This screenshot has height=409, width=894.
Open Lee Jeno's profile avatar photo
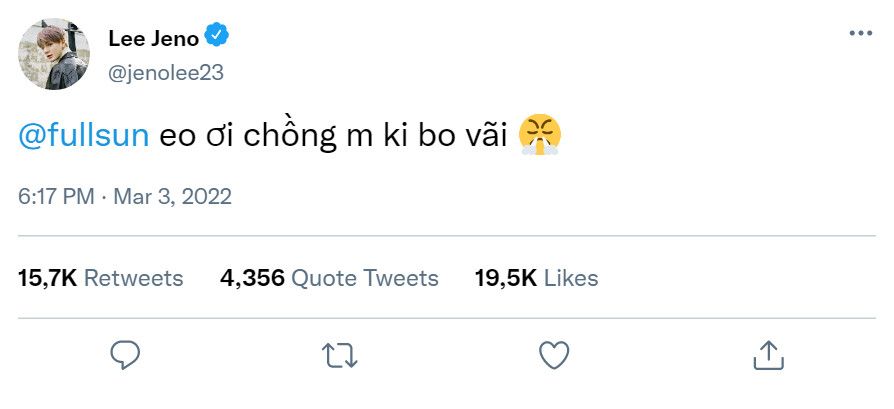[54, 54]
